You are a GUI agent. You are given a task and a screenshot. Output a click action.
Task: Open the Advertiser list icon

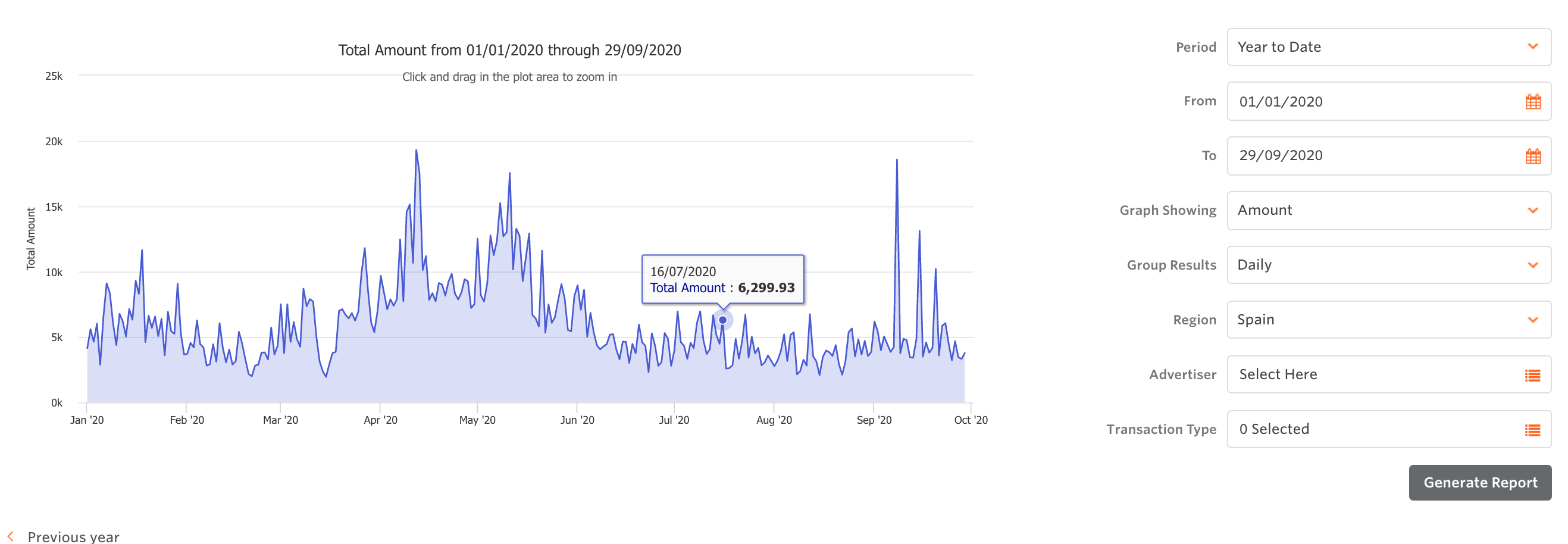point(1532,376)
